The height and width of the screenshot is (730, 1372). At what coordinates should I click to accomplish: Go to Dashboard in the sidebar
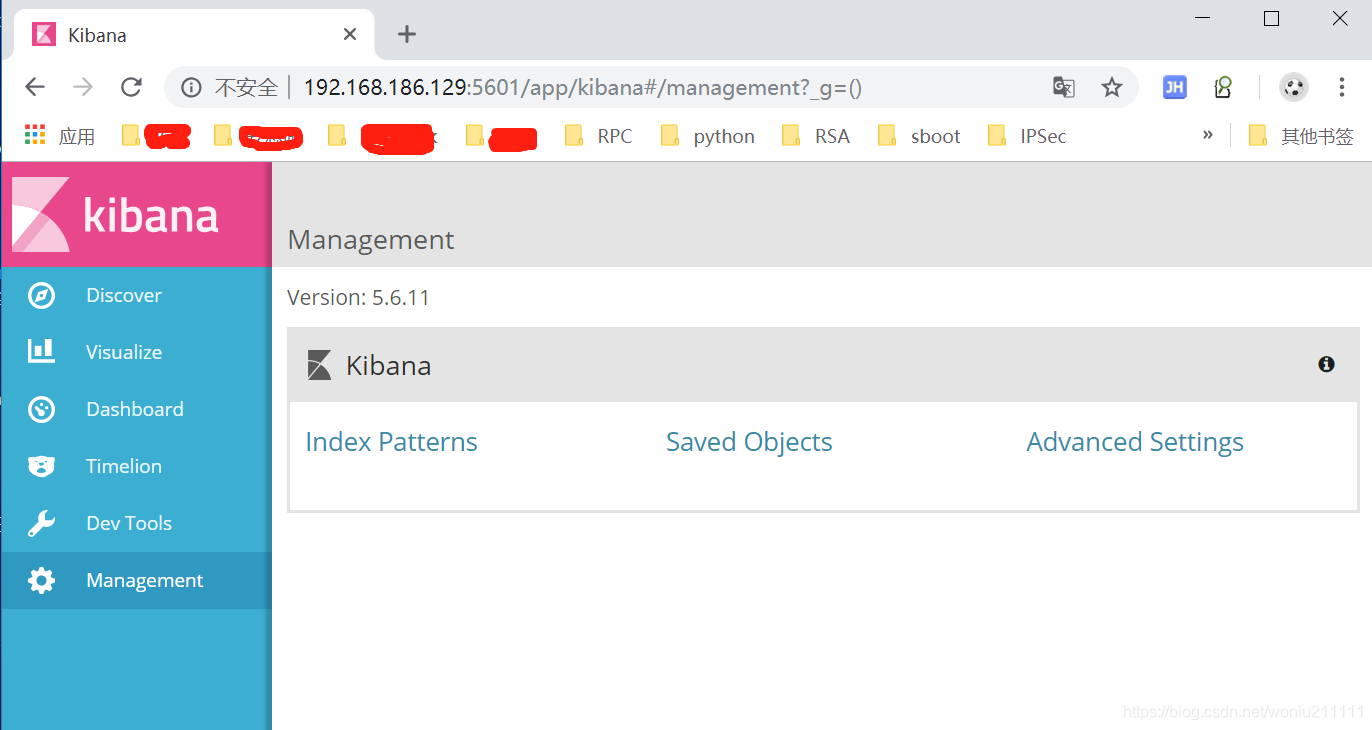pos(136,409)
